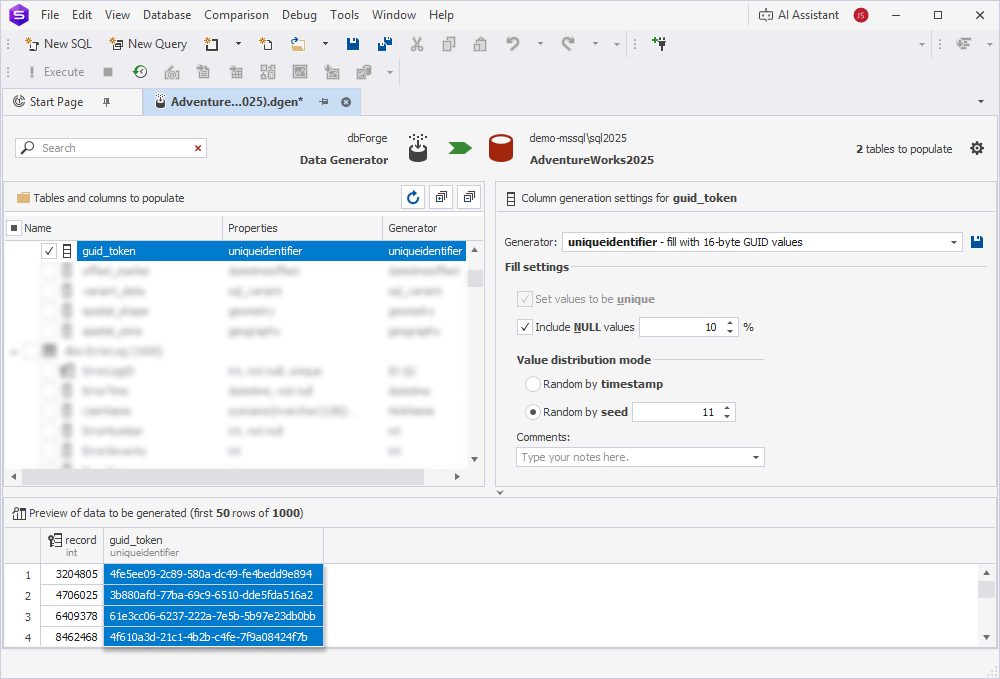This screenshot has width=1000, height=679.
Task: Switch to the Start Page tab
Action: pos(56,102)
